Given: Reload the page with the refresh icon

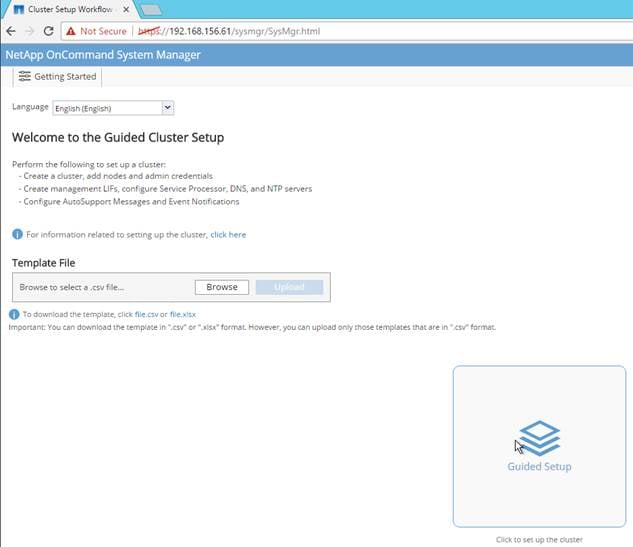Looking at the screenshot, I should [48, 31].
